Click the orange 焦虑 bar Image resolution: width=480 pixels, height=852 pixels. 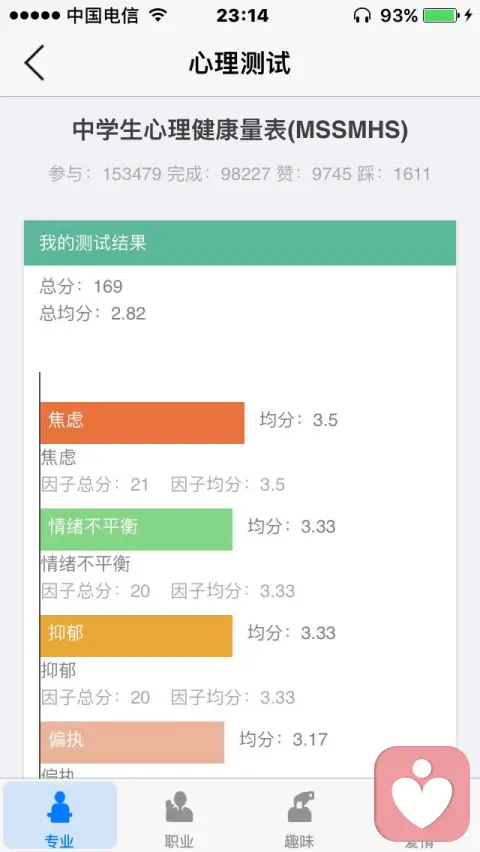click(142, 423)
